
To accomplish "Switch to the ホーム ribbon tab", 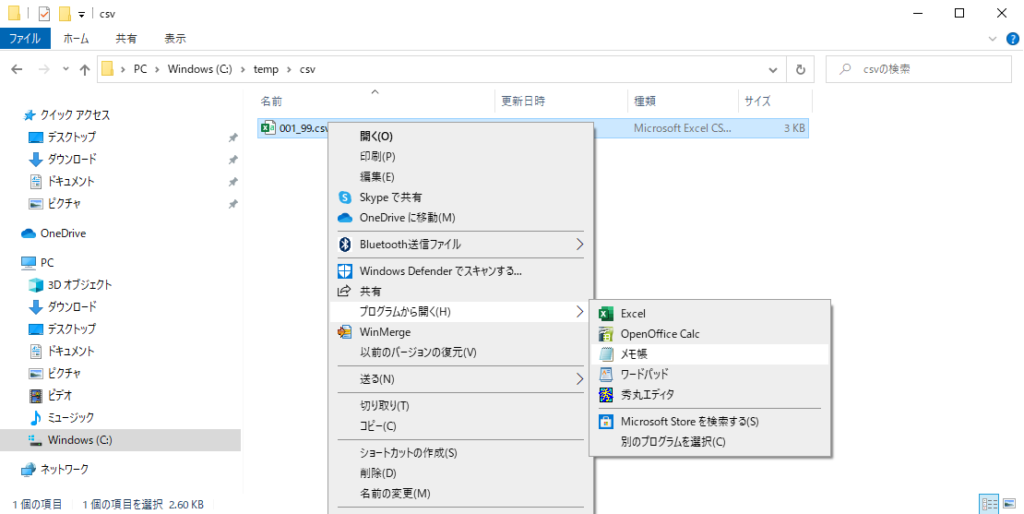I will 76,39.
